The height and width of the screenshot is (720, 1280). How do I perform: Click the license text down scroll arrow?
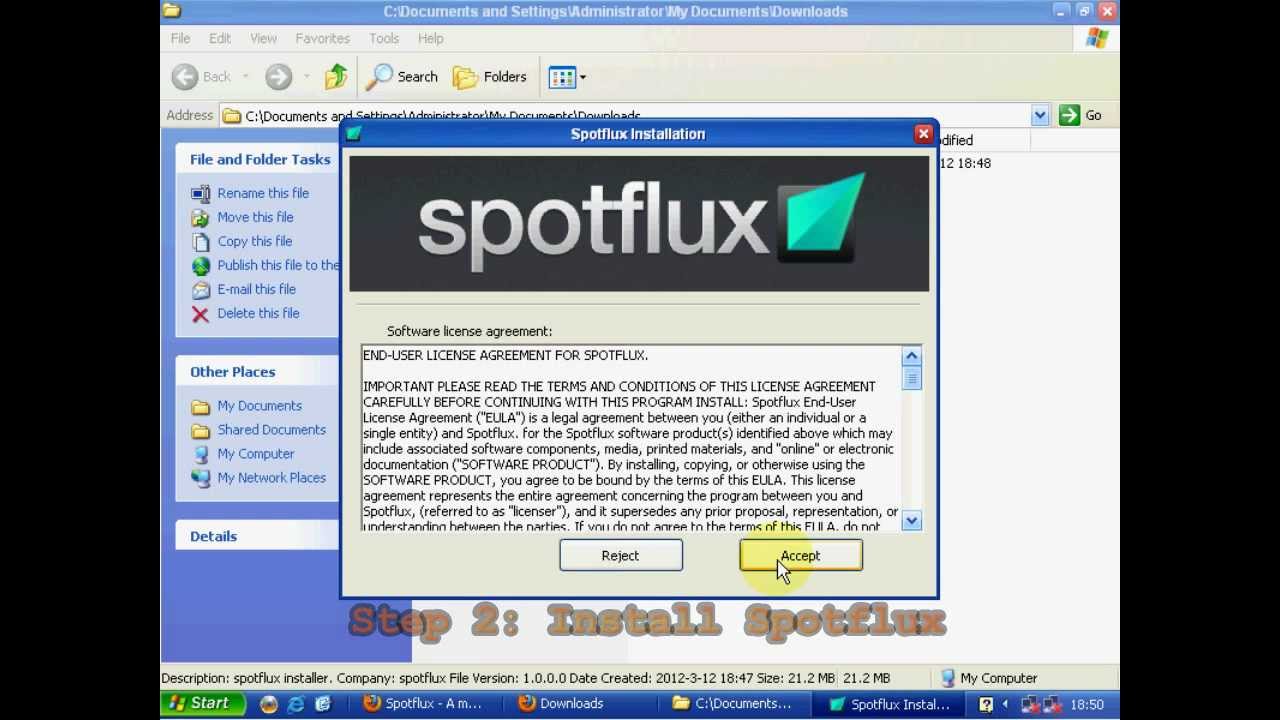[x=911, y=521]
